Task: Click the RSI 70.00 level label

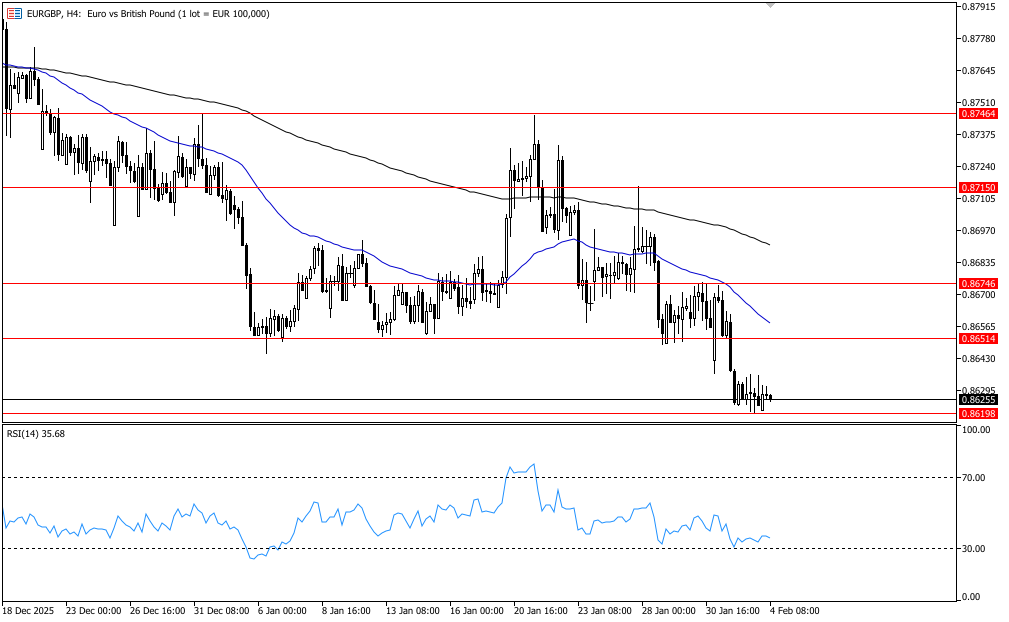Action: [974, 478]
